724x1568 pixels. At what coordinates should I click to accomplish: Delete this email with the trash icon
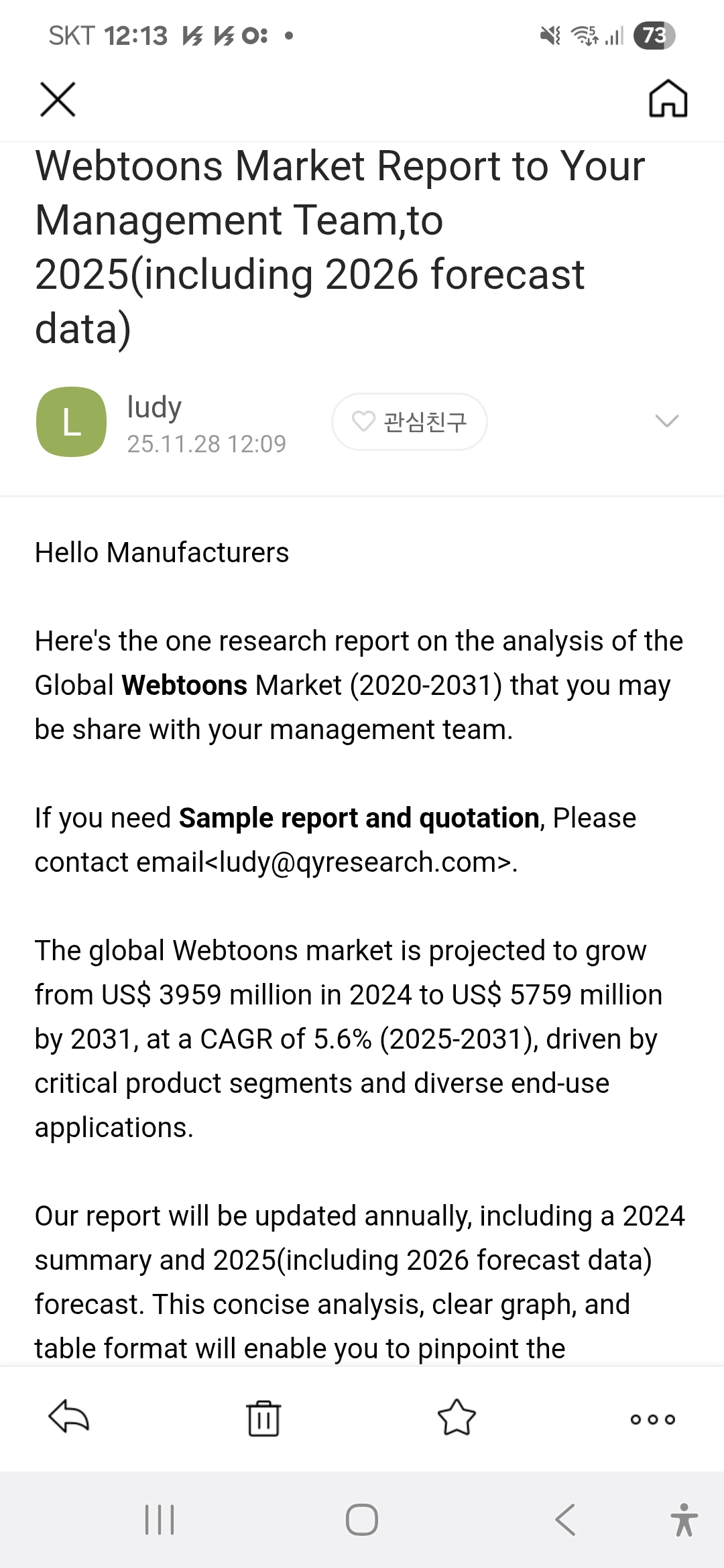point(263,1418)
